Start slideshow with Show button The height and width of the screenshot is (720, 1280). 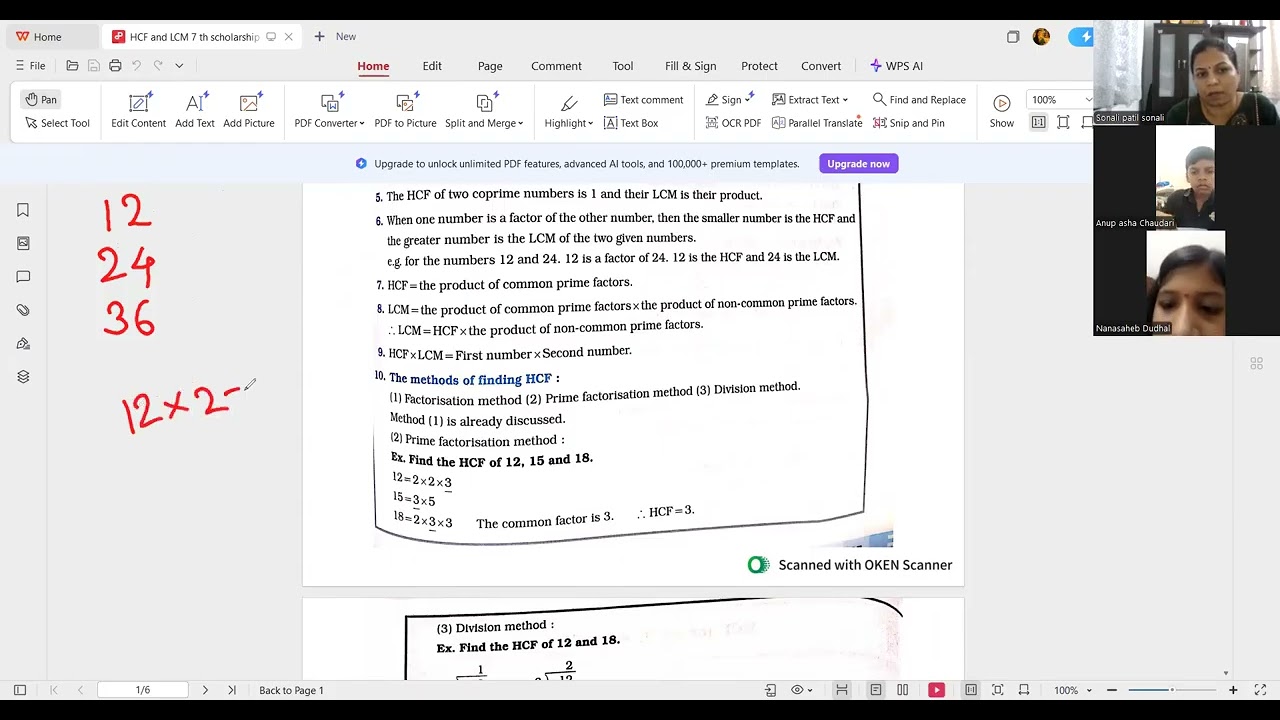coord(1002,110)
